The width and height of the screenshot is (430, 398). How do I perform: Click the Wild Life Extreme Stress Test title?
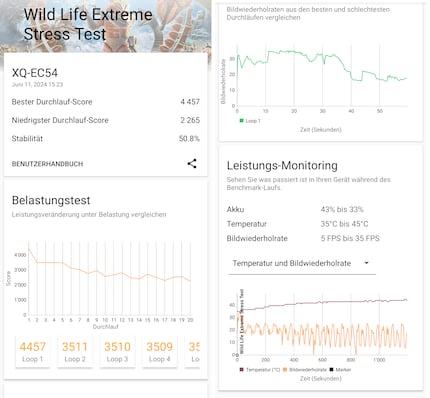pos(88,24)
